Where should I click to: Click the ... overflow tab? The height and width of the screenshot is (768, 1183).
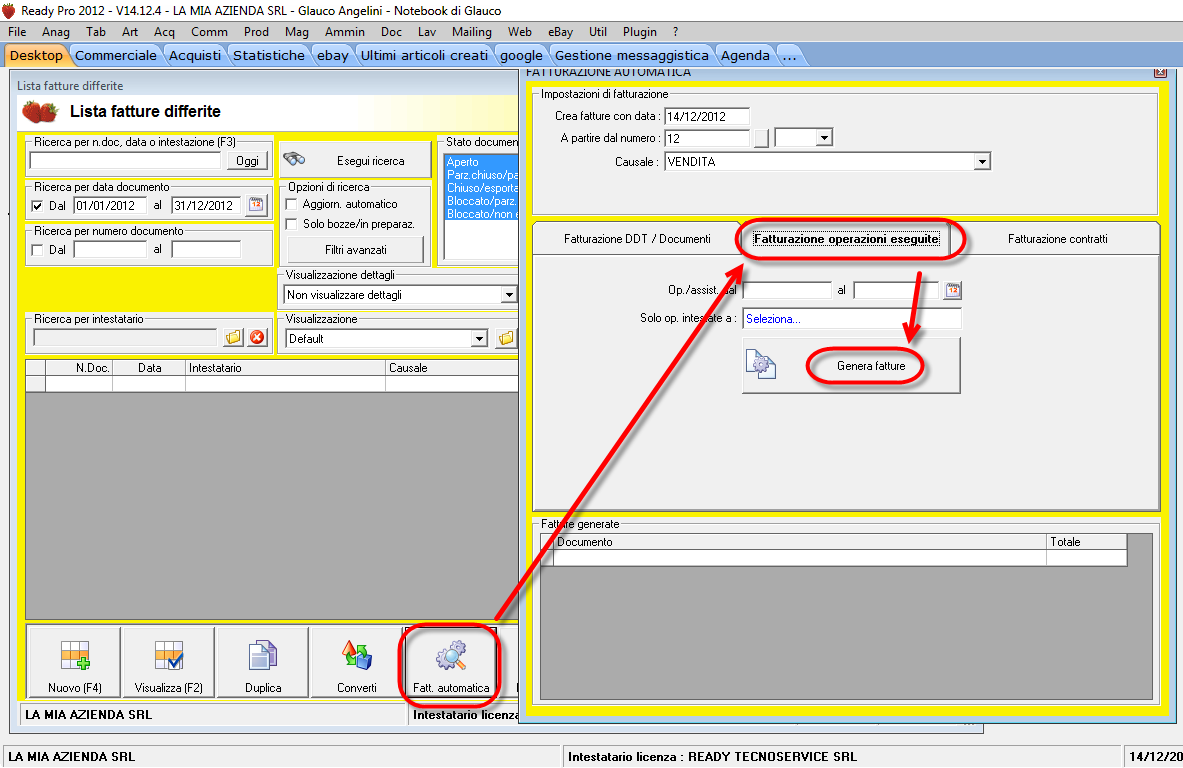(789, 55)
